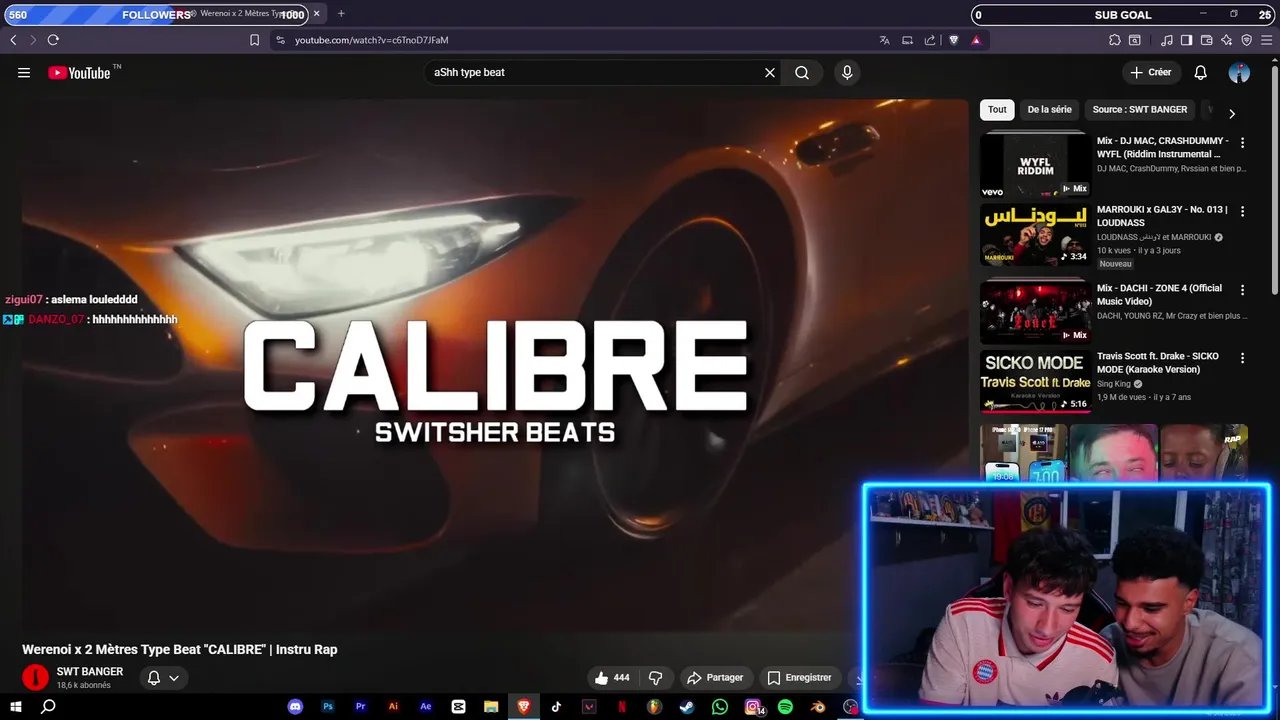Open options for the WYFL mix

(1243, 143)
